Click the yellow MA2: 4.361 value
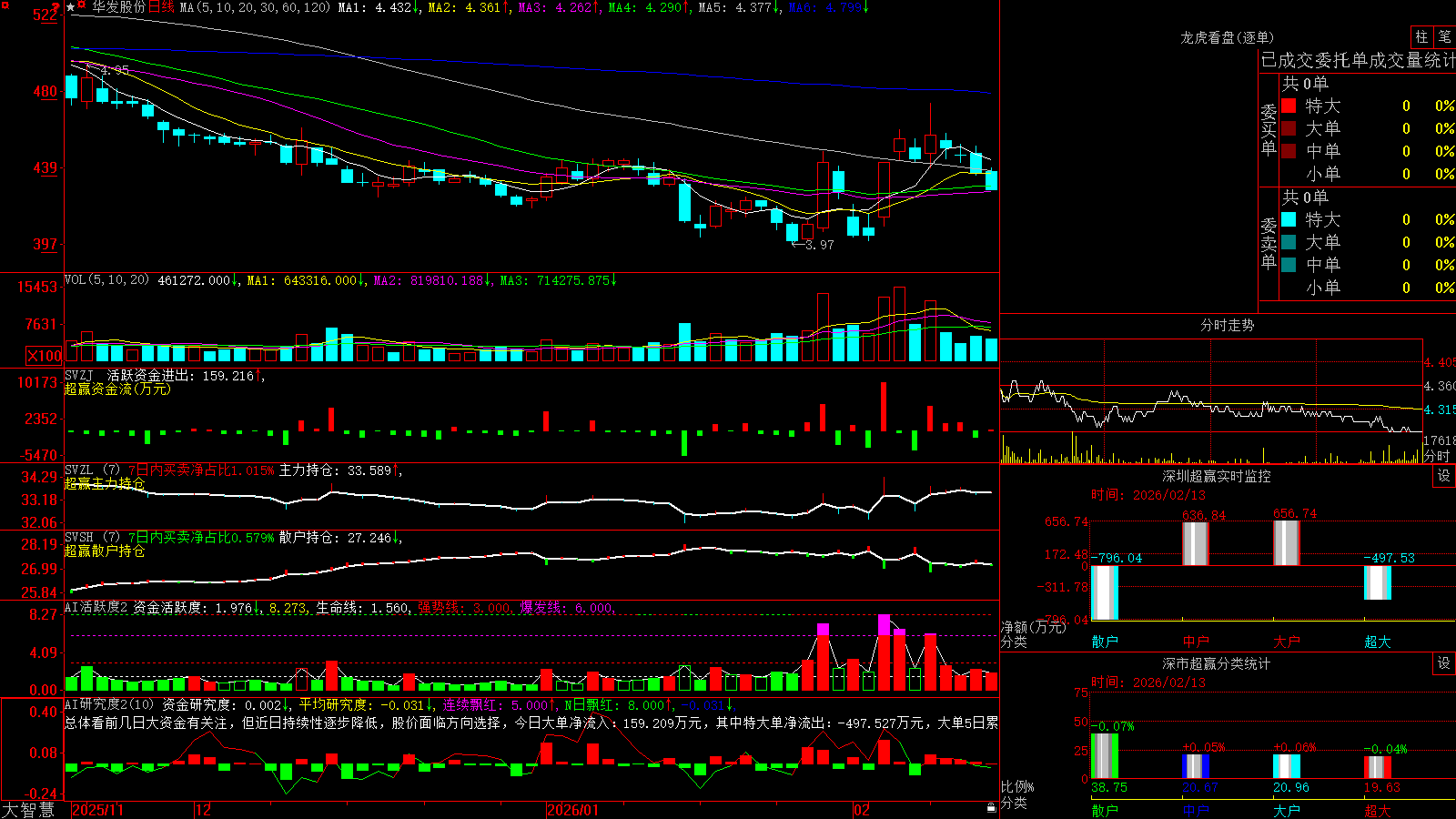1456x819 pixels. pyautogui.click(x=468, y=7)
